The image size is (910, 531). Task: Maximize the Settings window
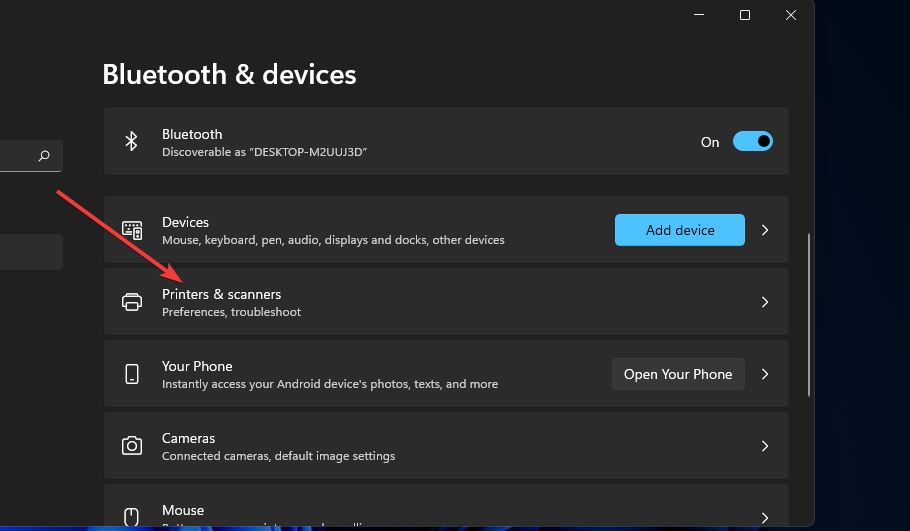[745, 15]
